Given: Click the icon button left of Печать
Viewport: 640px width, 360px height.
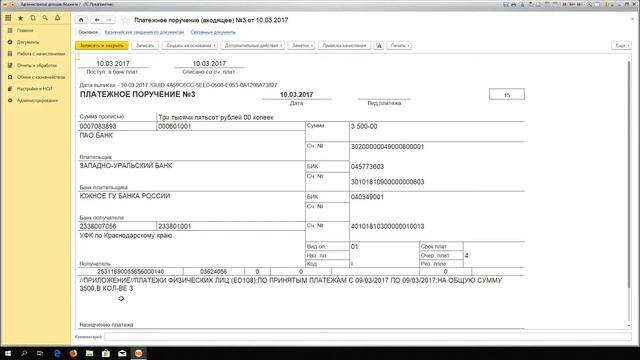Looking at the screenshot, I should tap(379, 45).
